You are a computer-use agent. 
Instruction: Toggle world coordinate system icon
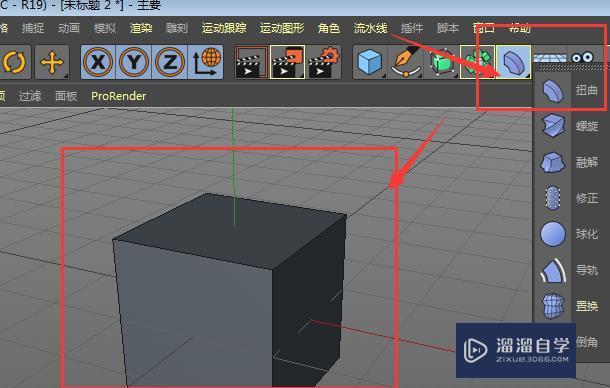(206, 62)
